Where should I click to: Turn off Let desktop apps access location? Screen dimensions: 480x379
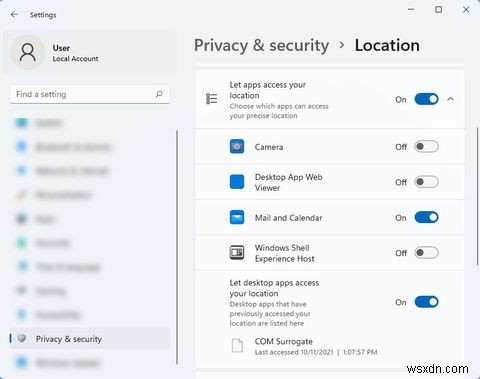pos(426,302)
